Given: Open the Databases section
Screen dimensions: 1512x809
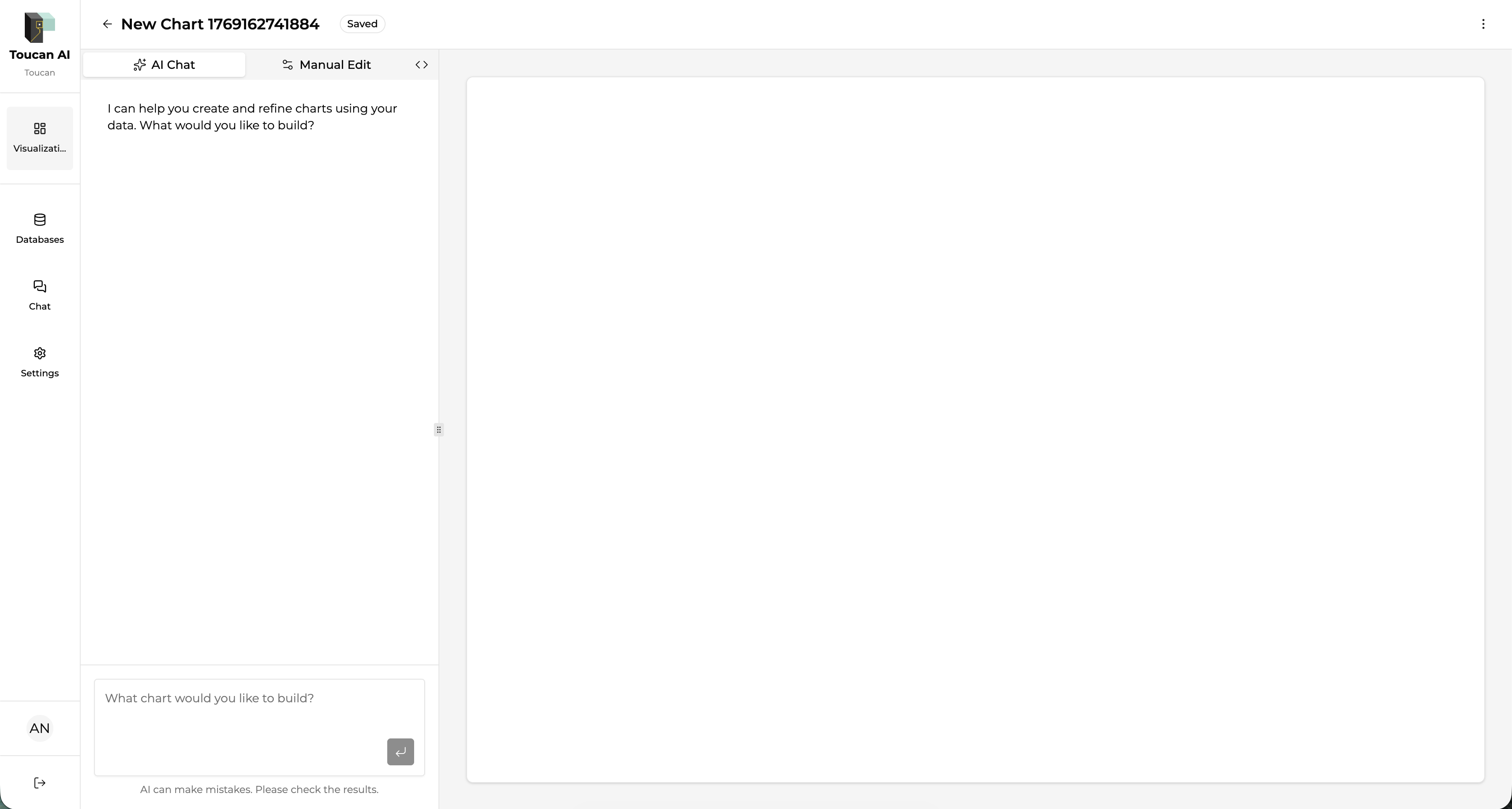Looking at the screenshot, I should 39,229.
